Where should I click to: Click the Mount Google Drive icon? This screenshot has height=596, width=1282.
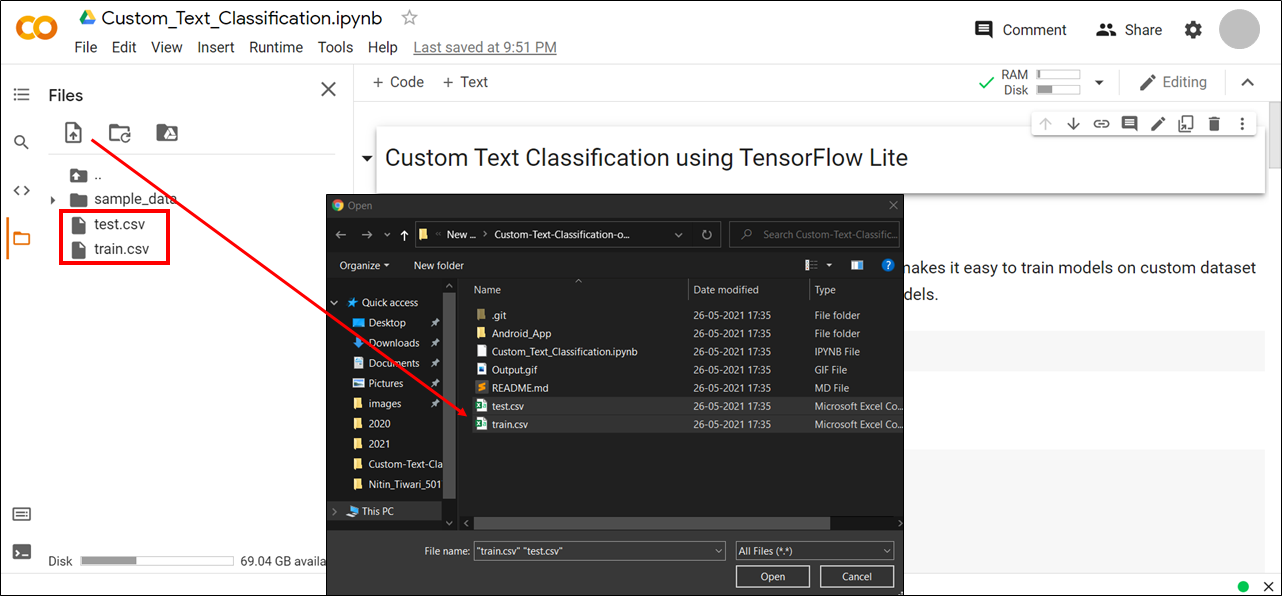tap(167, 132)
